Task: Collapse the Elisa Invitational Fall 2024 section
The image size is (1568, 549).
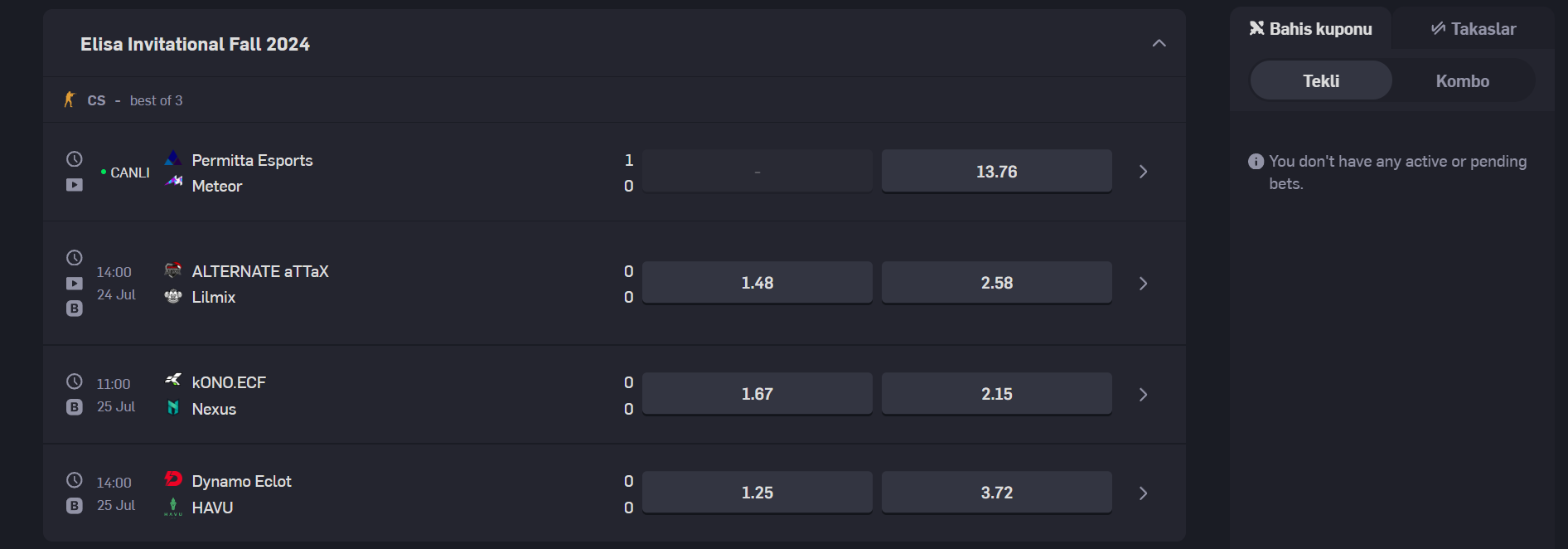Action: click(1159, 44)
